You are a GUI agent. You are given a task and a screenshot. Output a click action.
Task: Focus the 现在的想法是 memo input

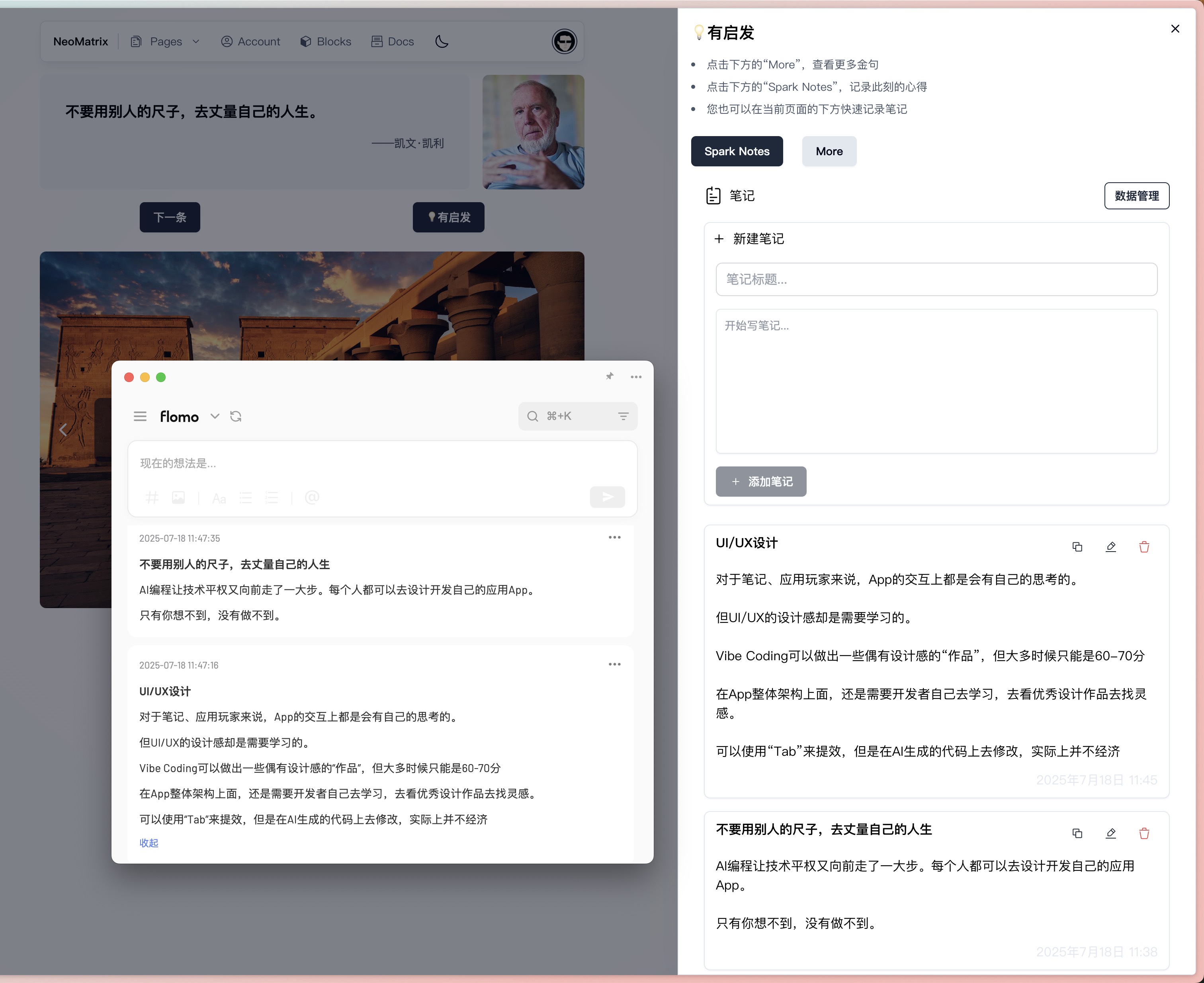tap(383, 463)
